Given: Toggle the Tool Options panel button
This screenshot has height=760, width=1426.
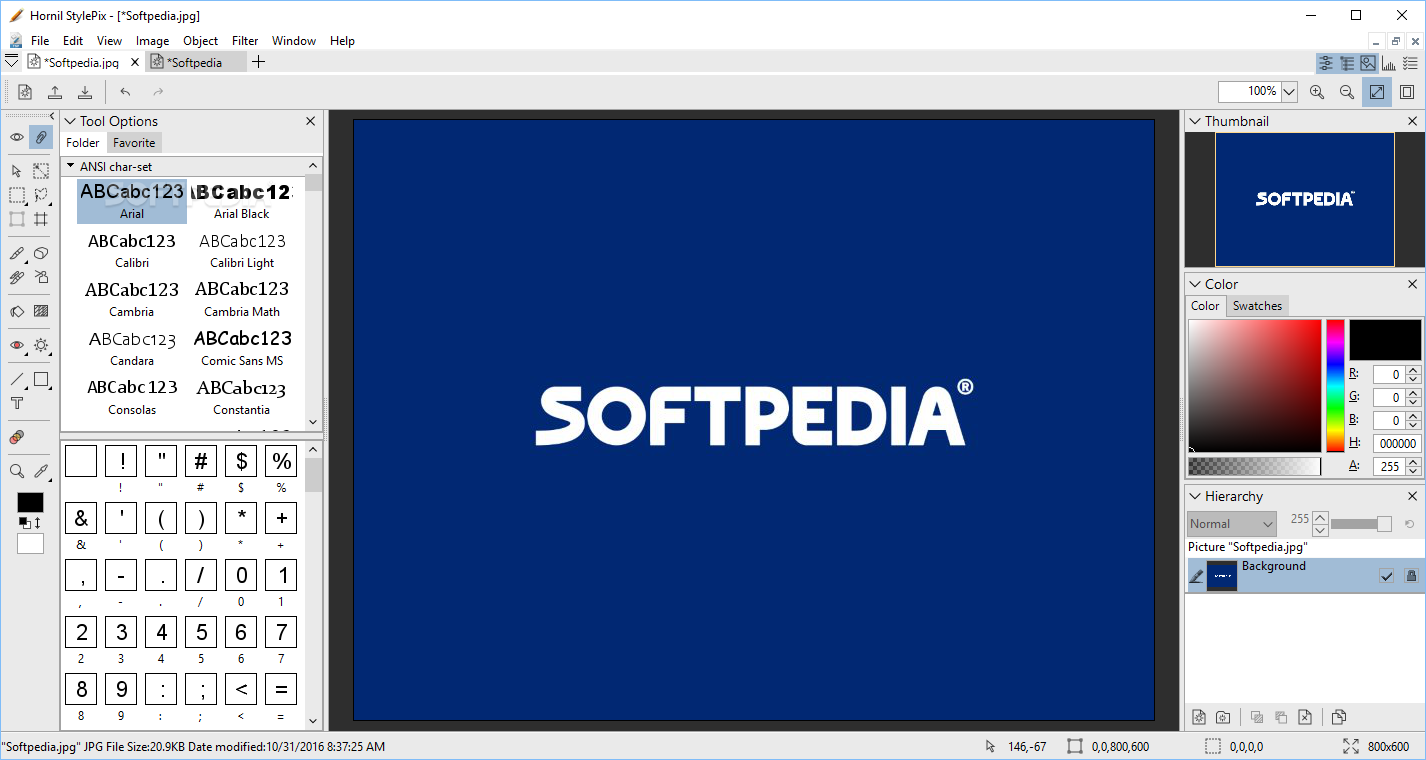Looking at the screenshot, I should (x=1326, y=63).
